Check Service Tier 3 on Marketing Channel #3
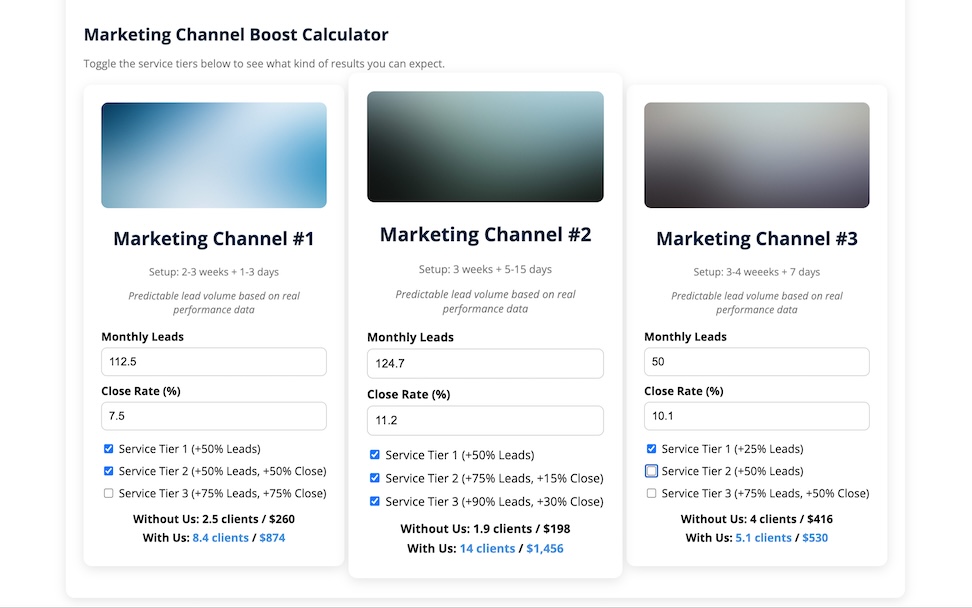This screenshot has width=972, height=608. [651, 493]
